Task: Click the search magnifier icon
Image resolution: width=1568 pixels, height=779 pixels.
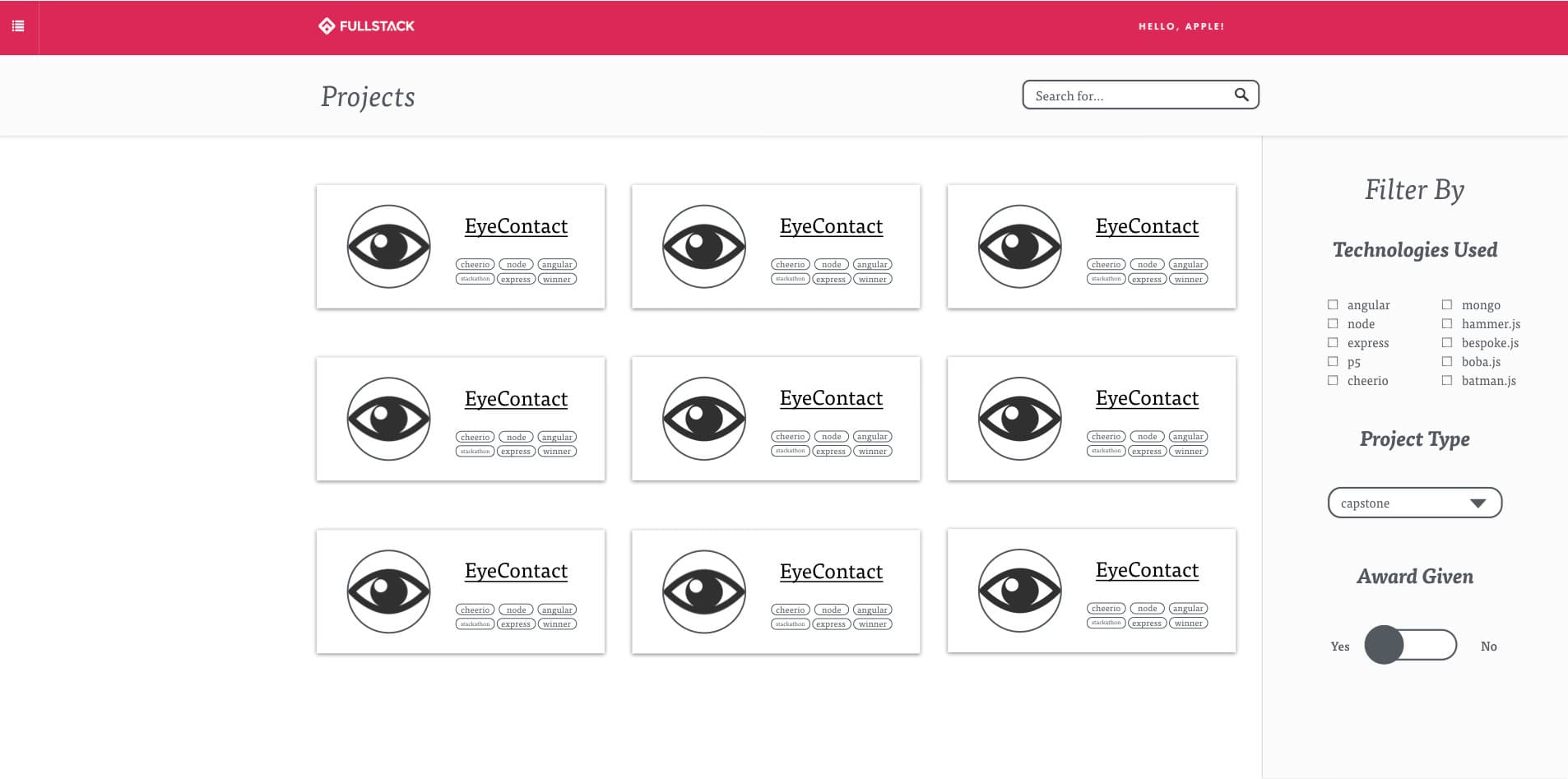Action: pos(1241,95)
